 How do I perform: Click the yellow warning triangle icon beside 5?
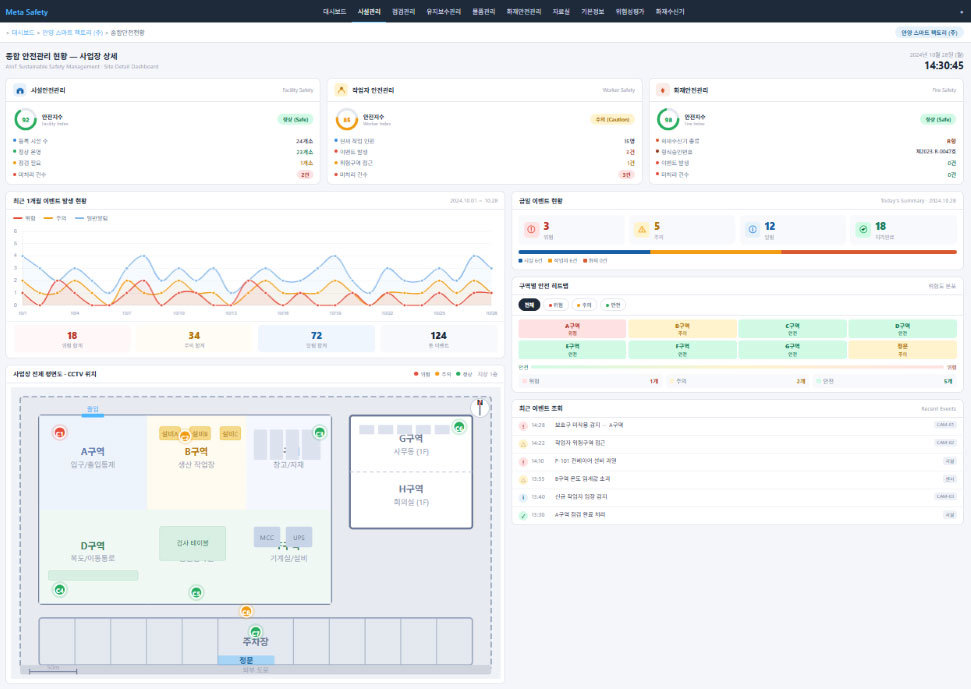[642, 230]
